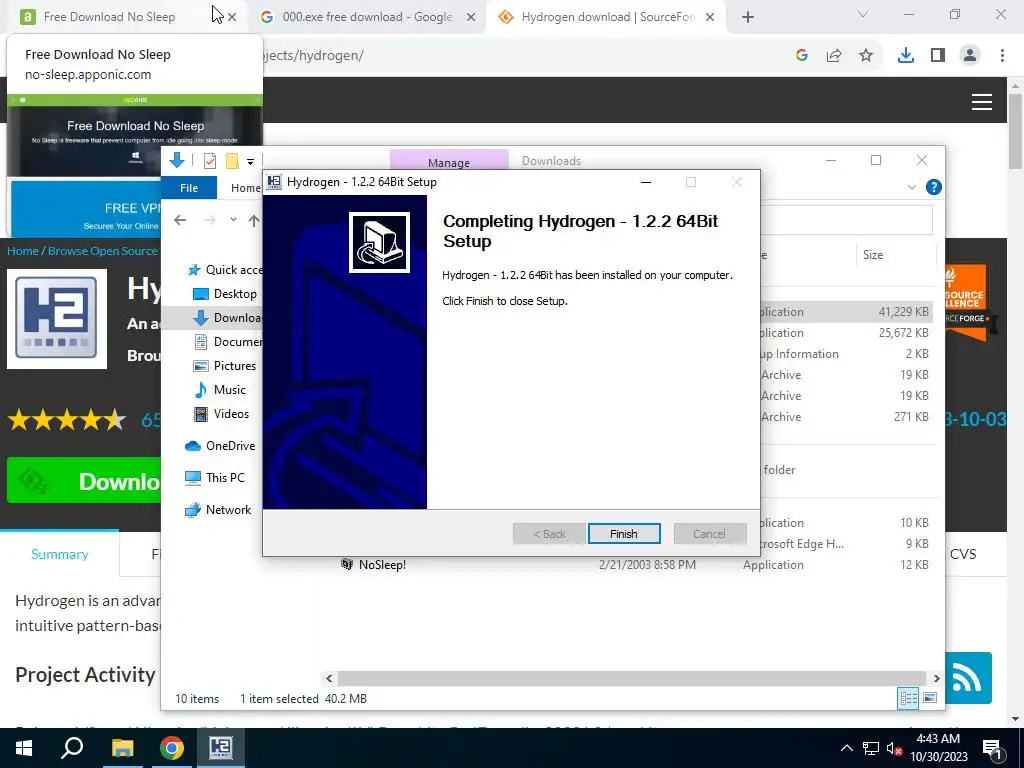Open the Chrome downloads icon
This screenshot has width=1024, height=768.
tap(906, 56)
